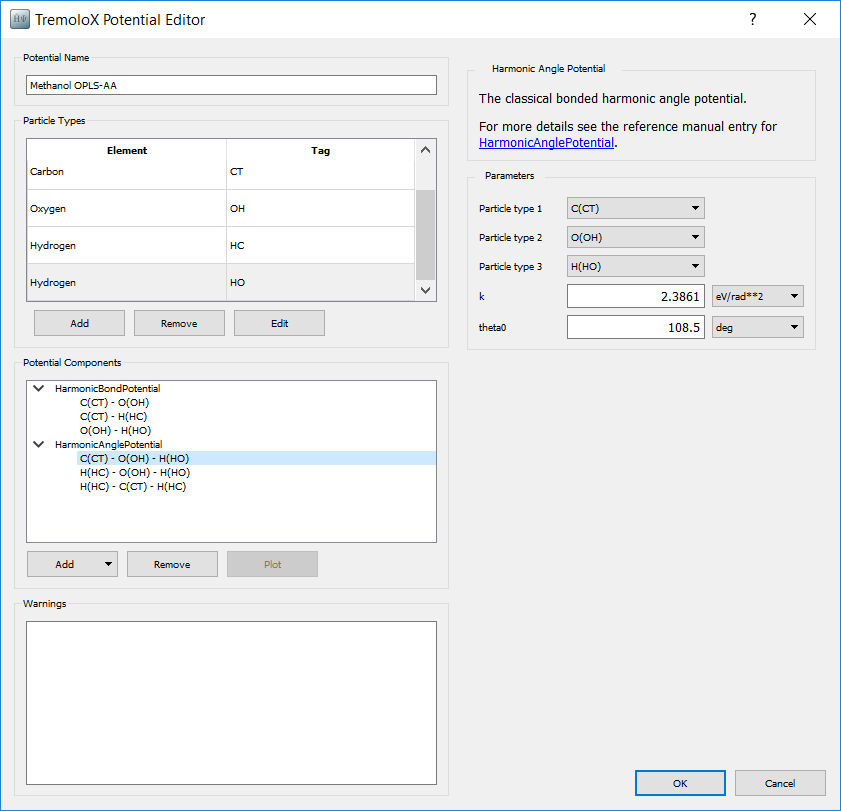Remove the selected potential component
The height and width of the screenshot is (811, 841).
[172, 564]
